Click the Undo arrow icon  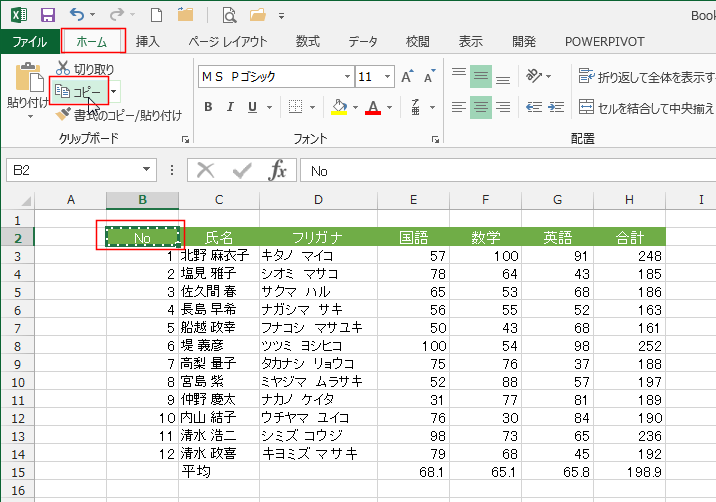pyautogui.click(x=78, y=15)
